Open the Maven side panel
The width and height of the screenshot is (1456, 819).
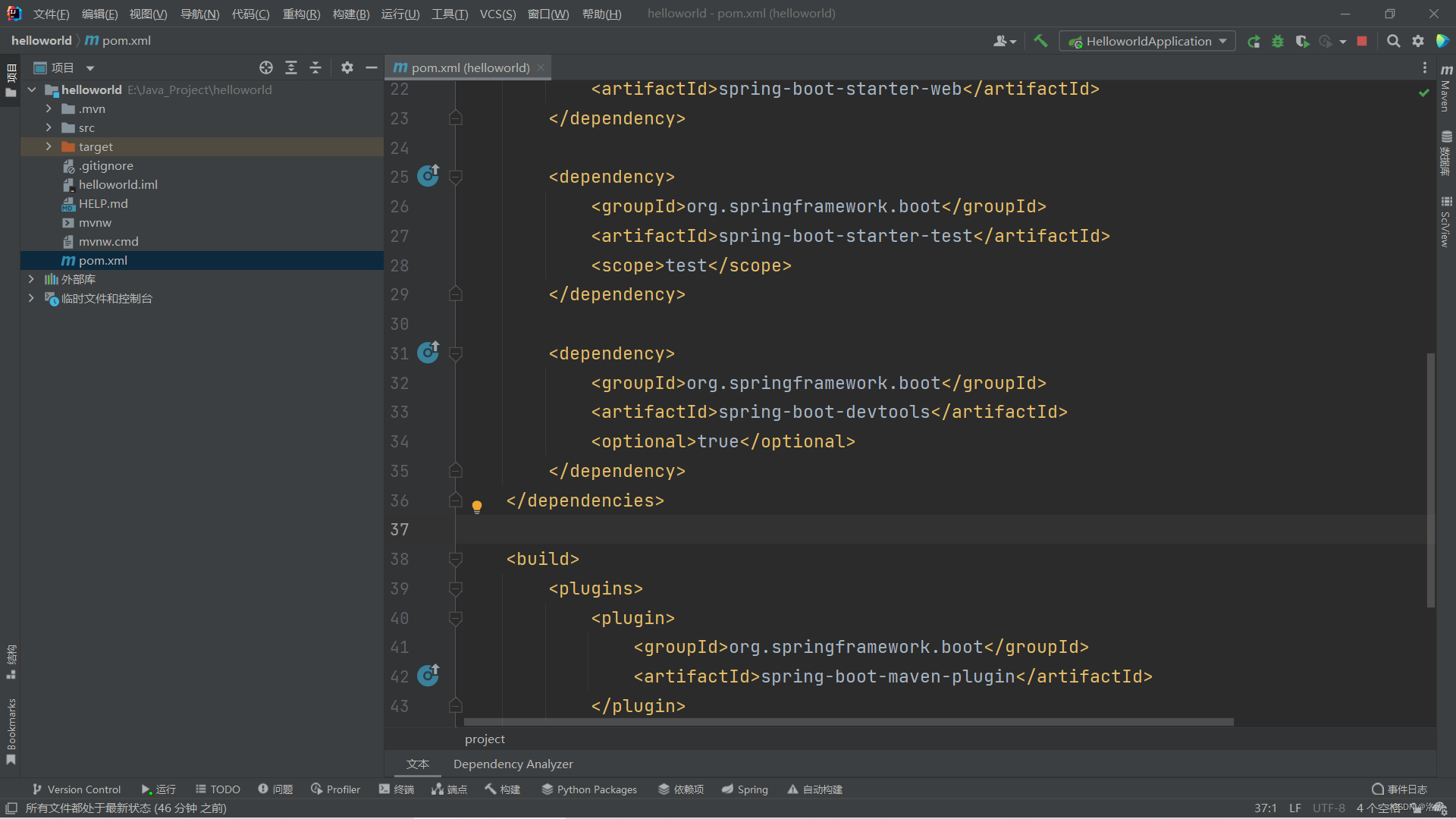[1446, 89]
